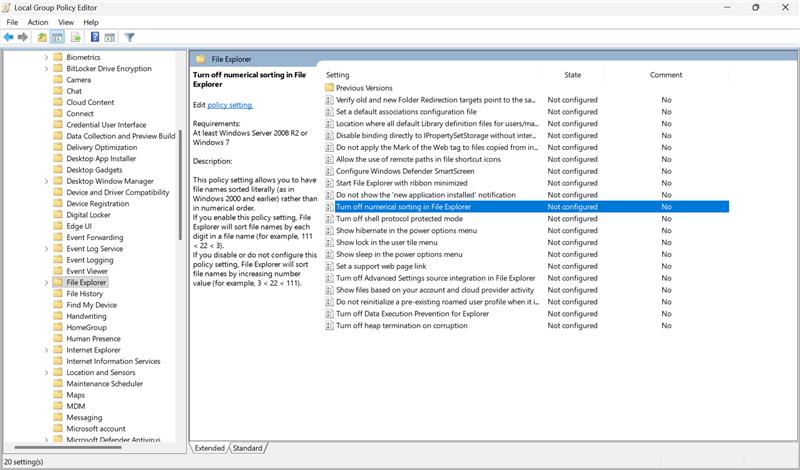Toggle the Show/Hide Console Tree button
This screenshot has width=800, height=470.
[x=57, y=37]
